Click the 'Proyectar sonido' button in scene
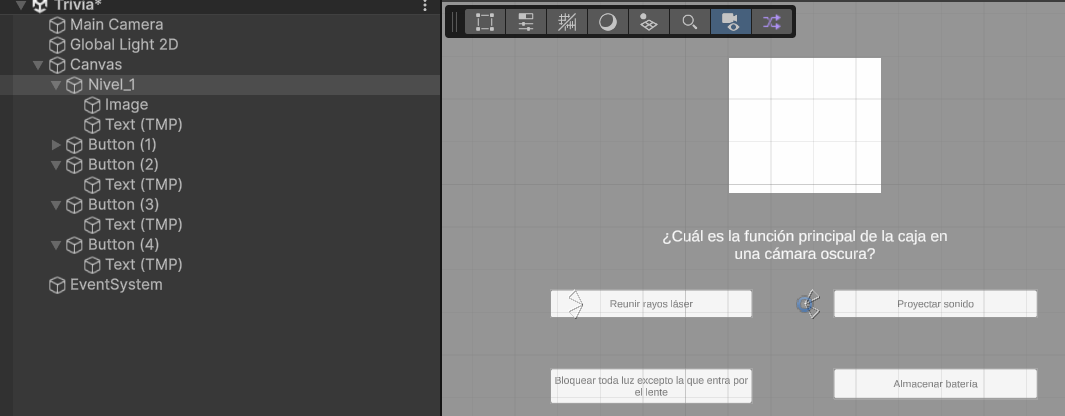Viewport: 1065px width, 416px height. [935, 304]
